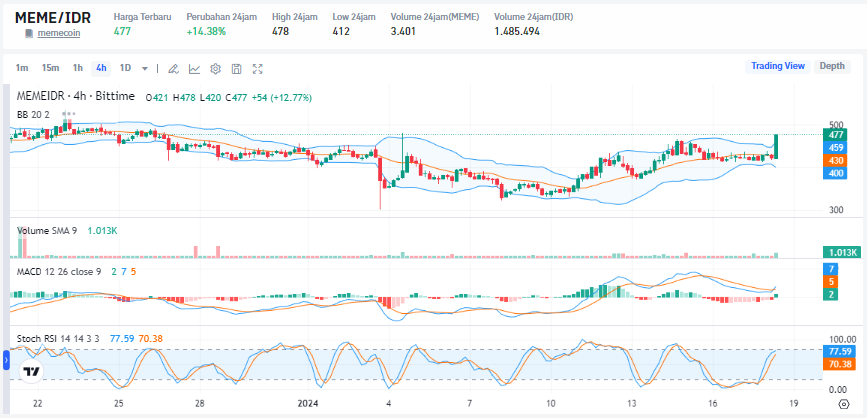The image size is (867, 418).
Task: Switch to Depth chart mode
Action: point(832,66)
